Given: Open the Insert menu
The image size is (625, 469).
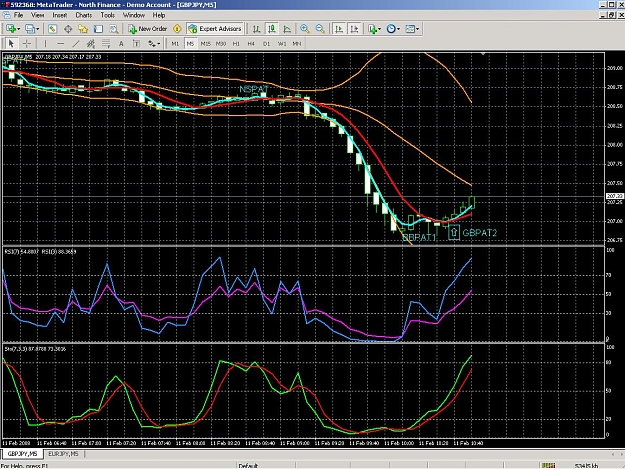Looking at the screenshot, I should point(60,15).
